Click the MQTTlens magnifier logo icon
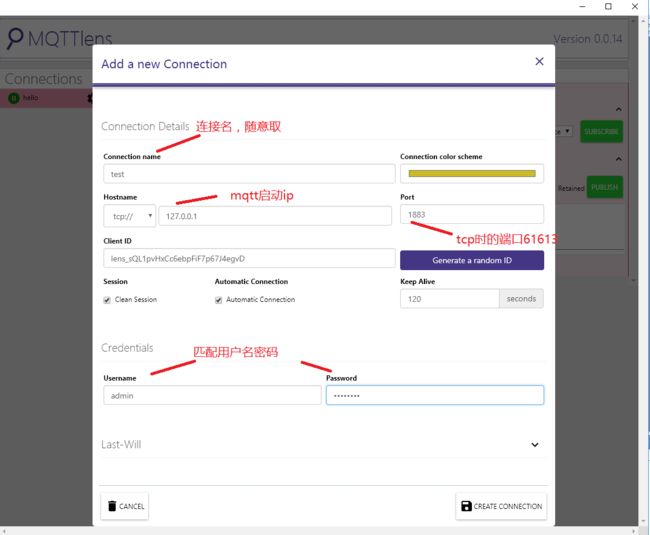Screen dimensions: 650x535 (x=15, y=39)
